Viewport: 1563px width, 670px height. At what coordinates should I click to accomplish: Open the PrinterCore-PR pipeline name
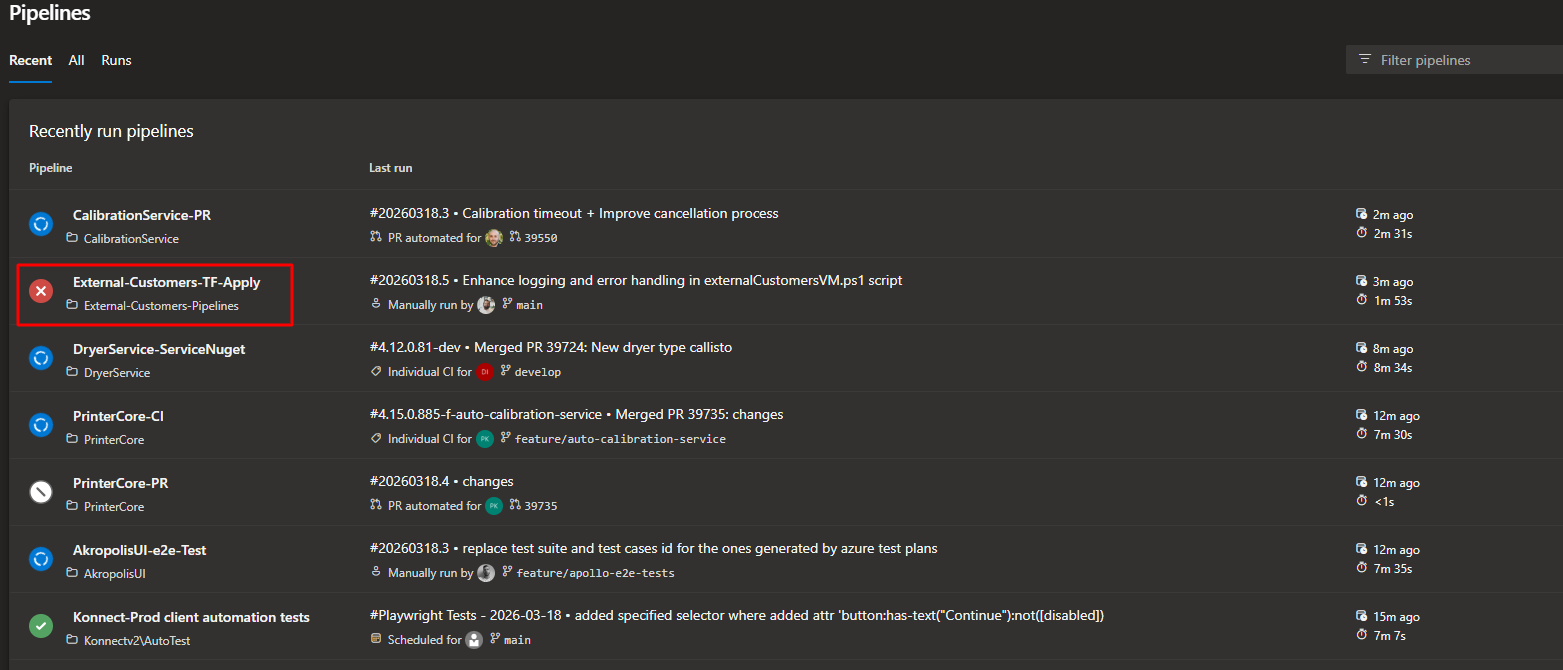click(x=120, y=484)
